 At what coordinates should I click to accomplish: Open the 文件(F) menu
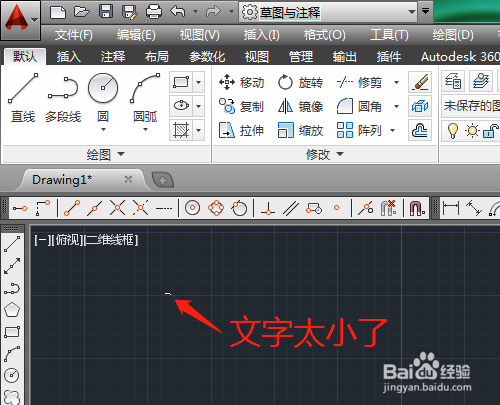(73, 35)
